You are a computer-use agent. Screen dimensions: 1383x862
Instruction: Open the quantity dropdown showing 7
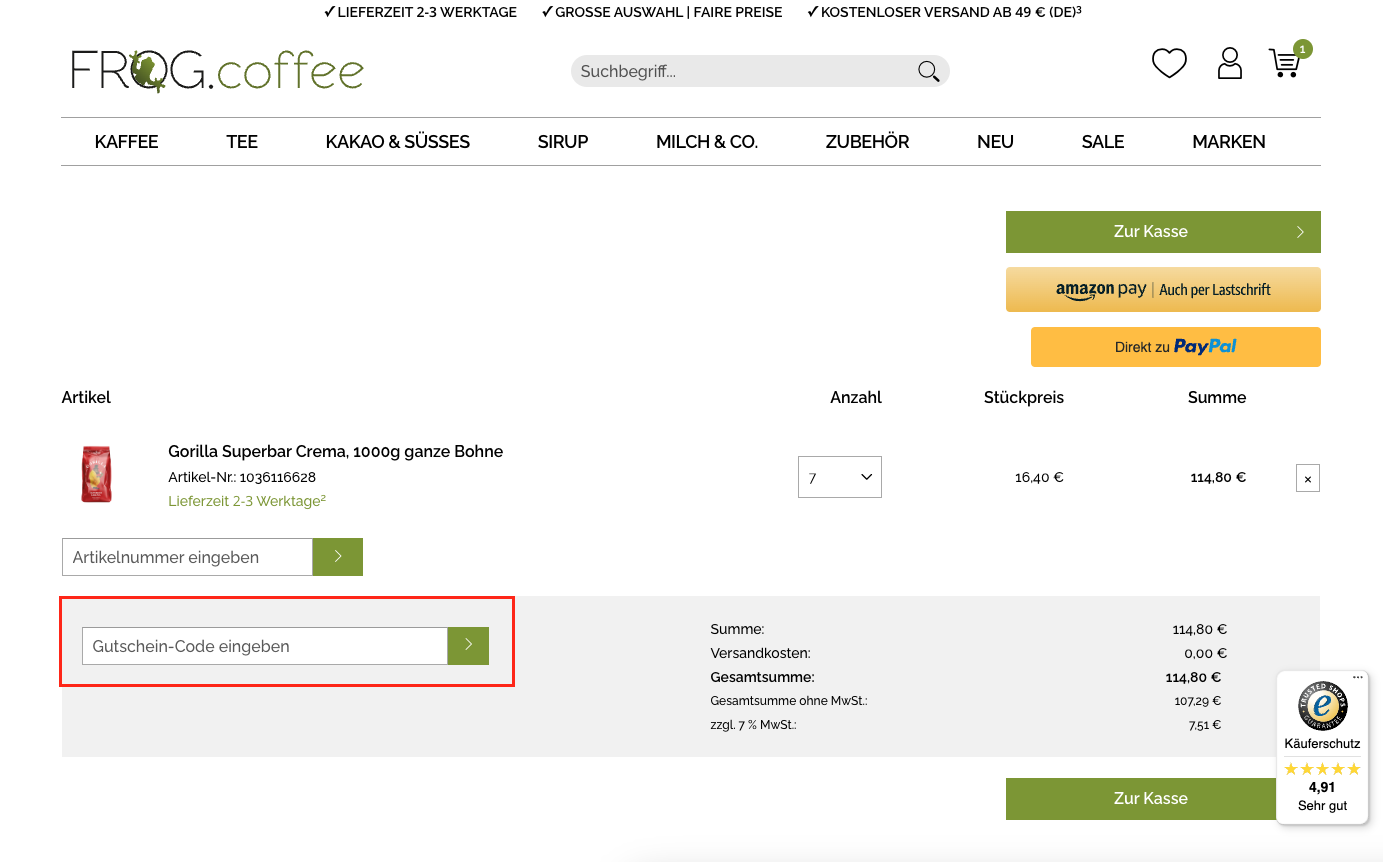pos(840,477)
